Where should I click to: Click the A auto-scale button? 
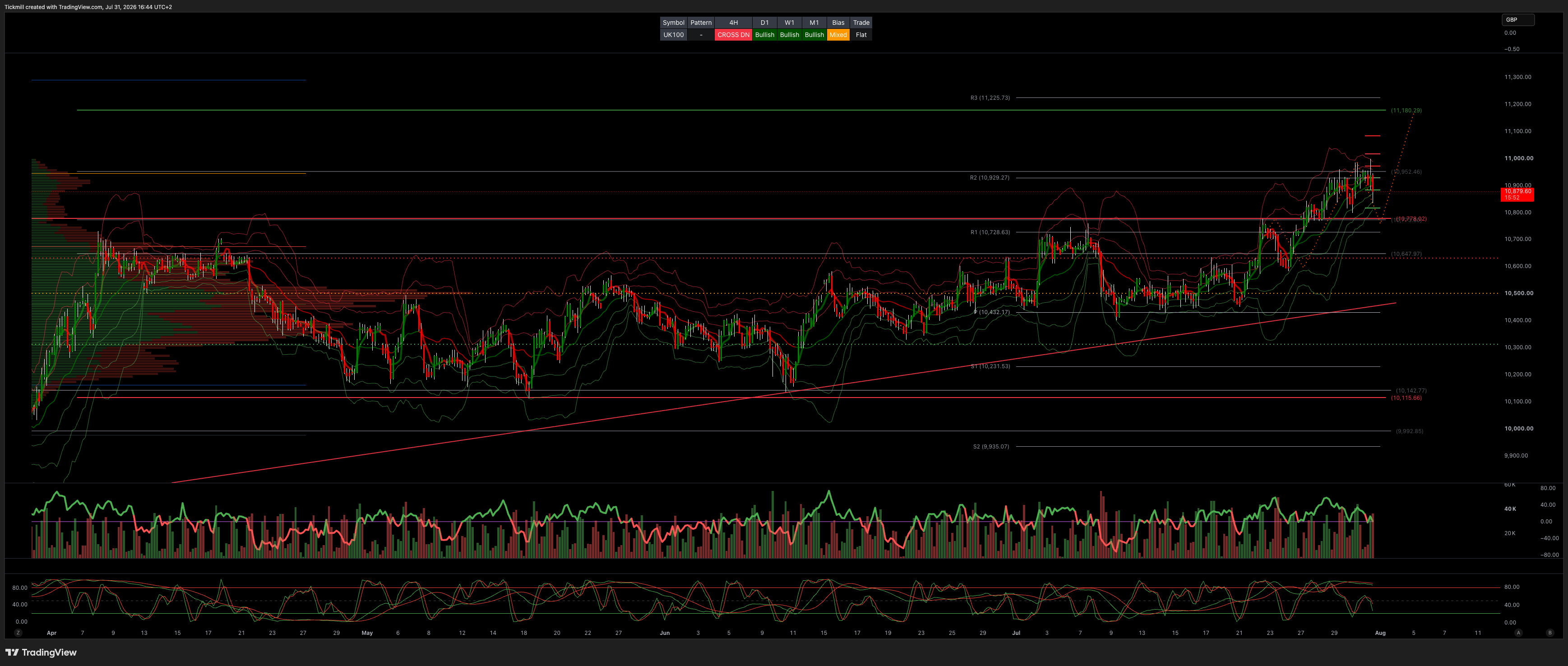coord(1518,633)
